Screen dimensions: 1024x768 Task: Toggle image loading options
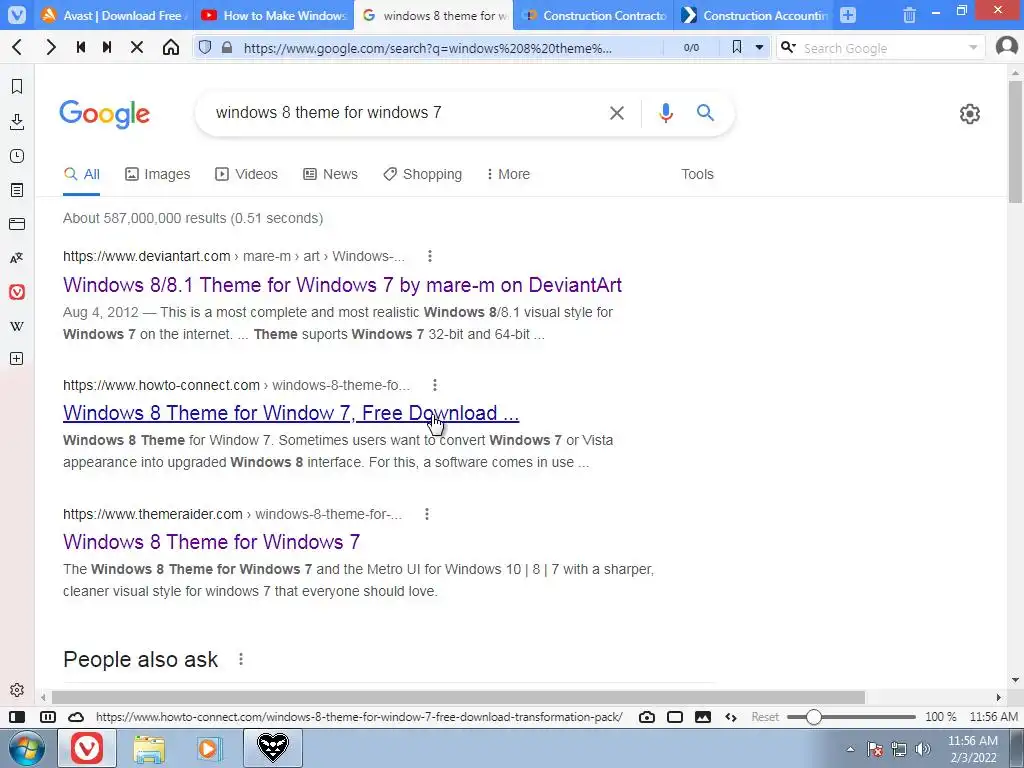pos(703,717)
